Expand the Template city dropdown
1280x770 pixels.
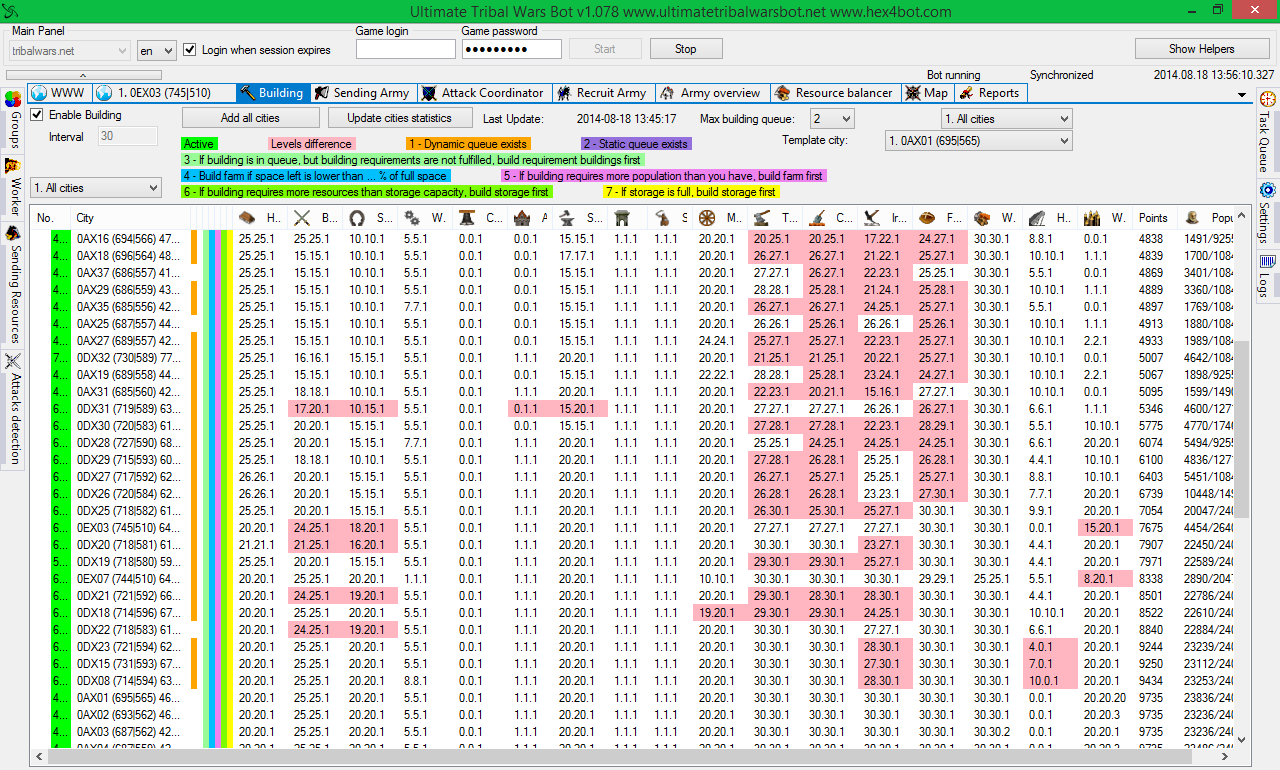[x=977, y=141]
